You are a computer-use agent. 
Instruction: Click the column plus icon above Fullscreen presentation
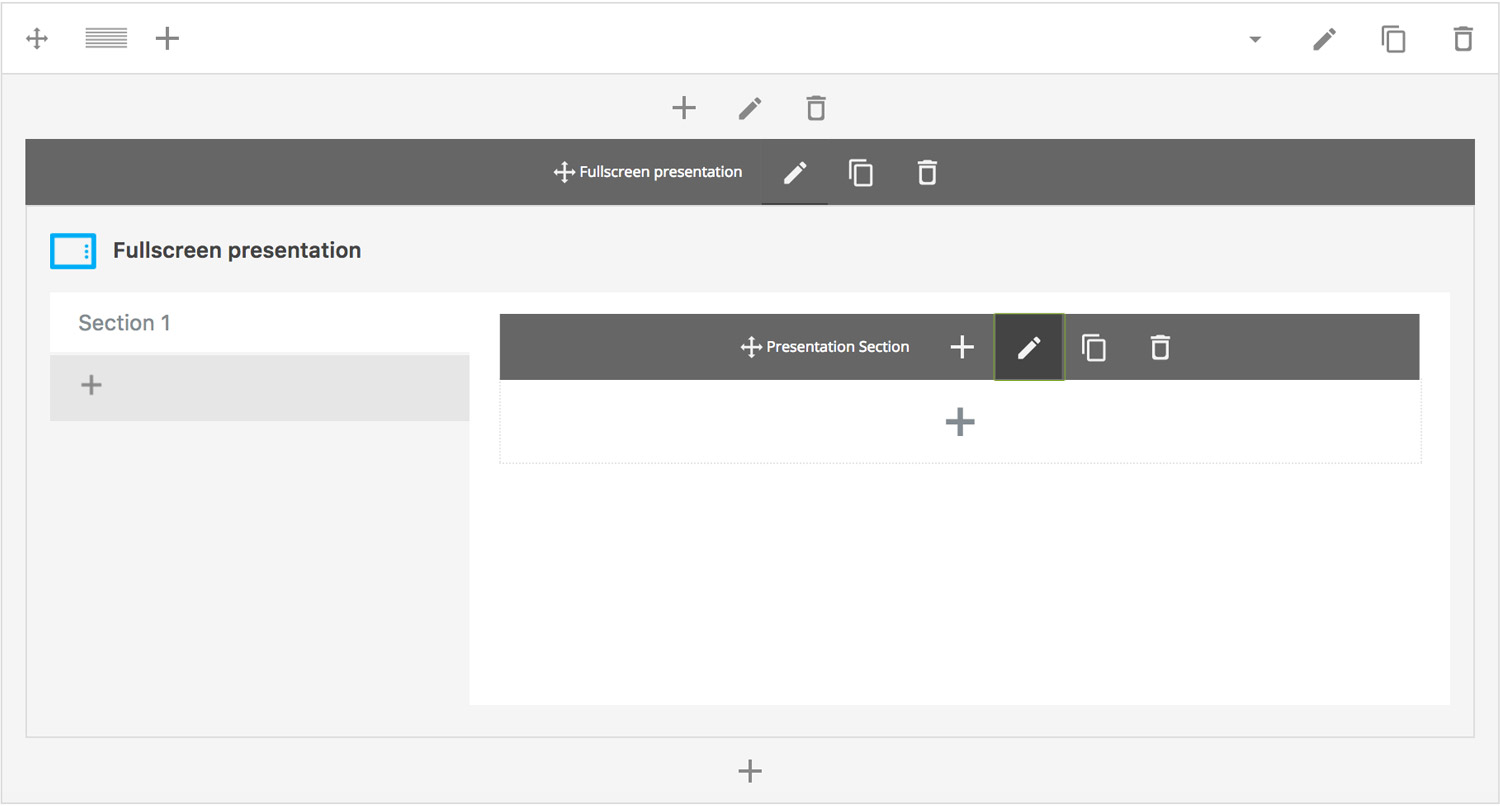coord(684,108)
